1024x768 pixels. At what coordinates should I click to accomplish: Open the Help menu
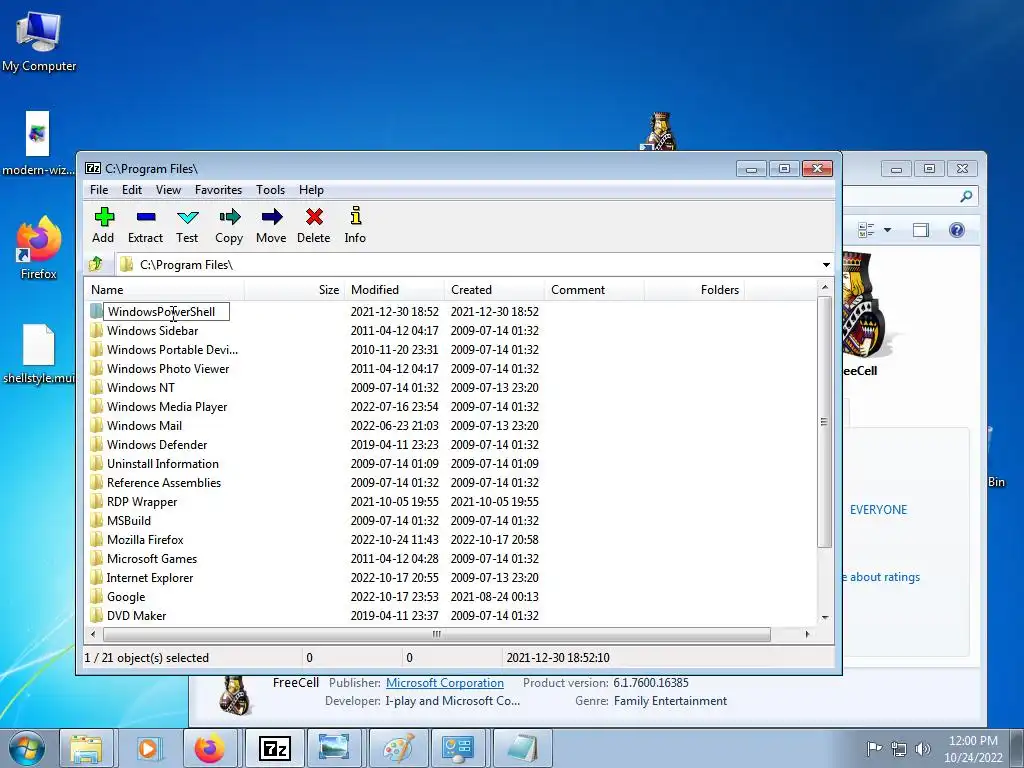(312, 189)
